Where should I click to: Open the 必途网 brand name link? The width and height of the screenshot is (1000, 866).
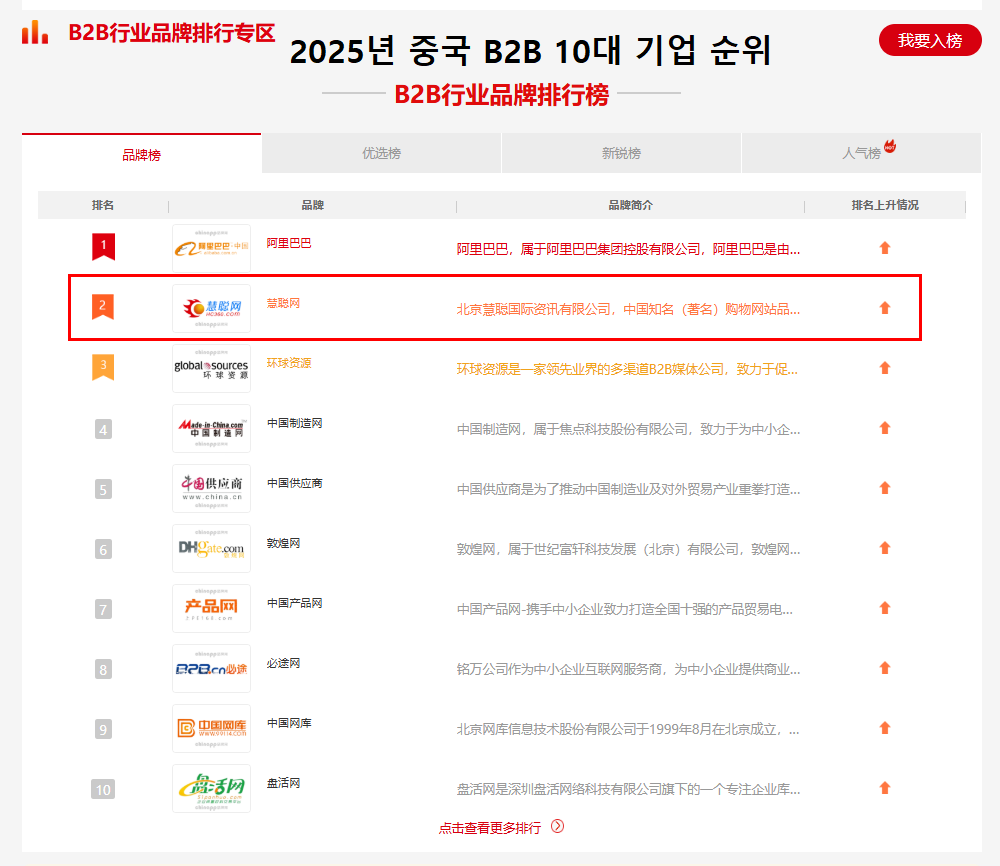pos(283,663)
